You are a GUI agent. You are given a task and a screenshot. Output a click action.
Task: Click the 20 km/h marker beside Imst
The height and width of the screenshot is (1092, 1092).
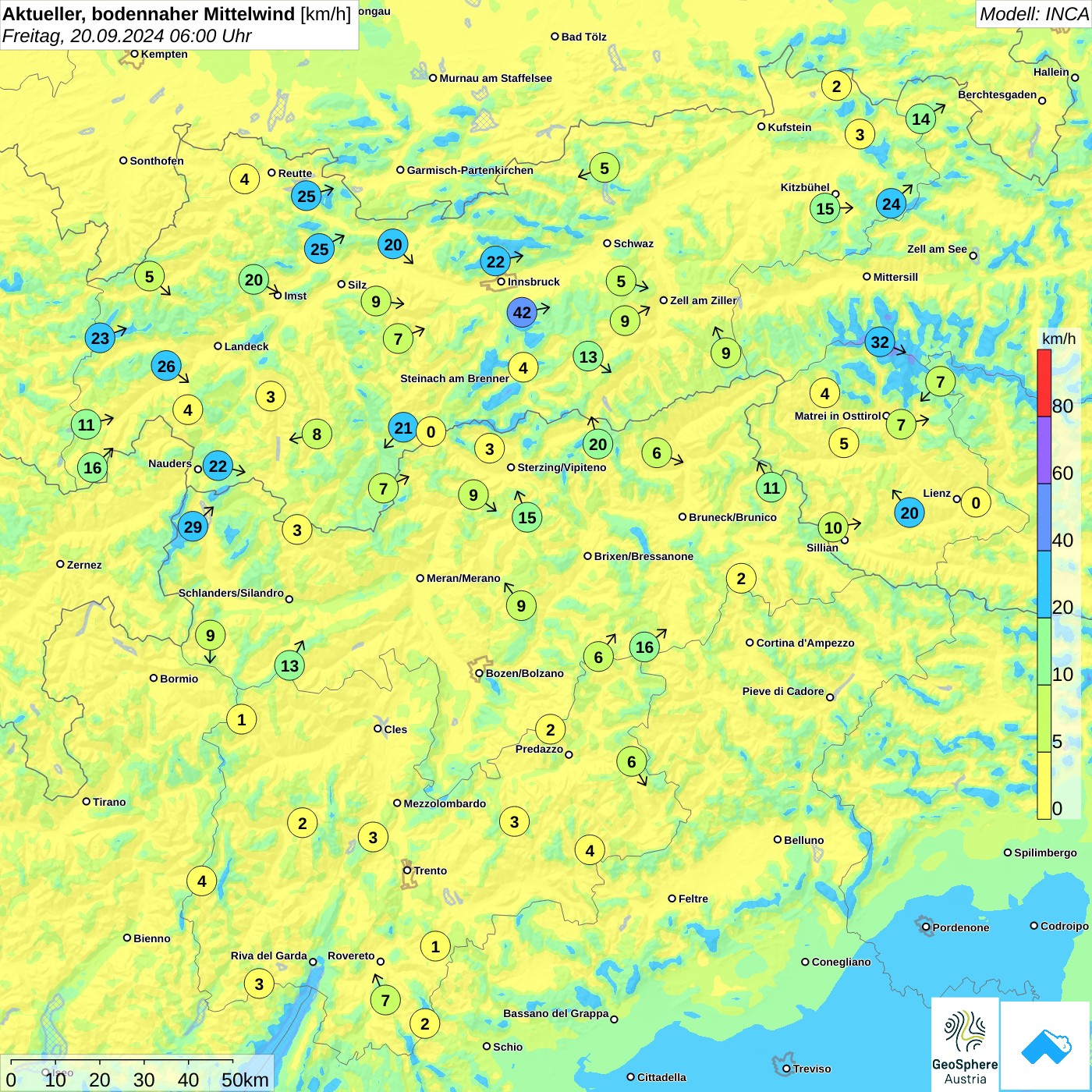pos(253,279)
